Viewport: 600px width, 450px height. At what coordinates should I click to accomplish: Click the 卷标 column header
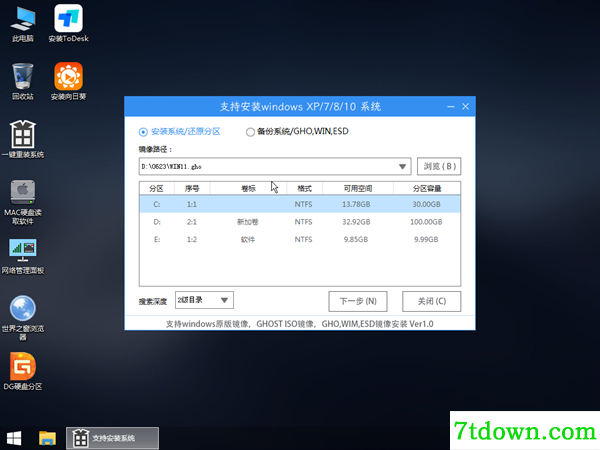pos(248,188)
